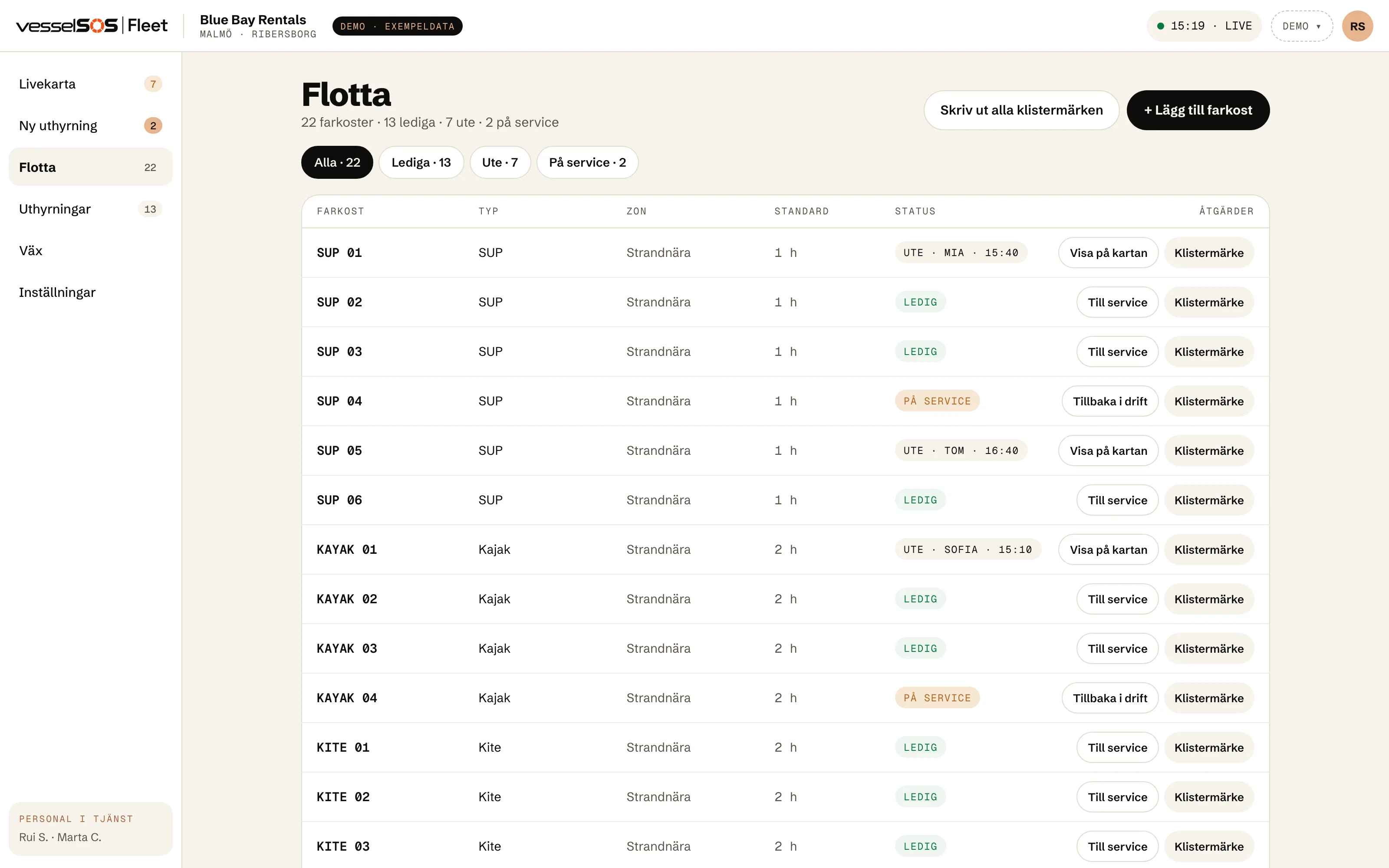Go to Ny uthyrning page
The width and height of the screenshot is (1389, 868).
91,126
